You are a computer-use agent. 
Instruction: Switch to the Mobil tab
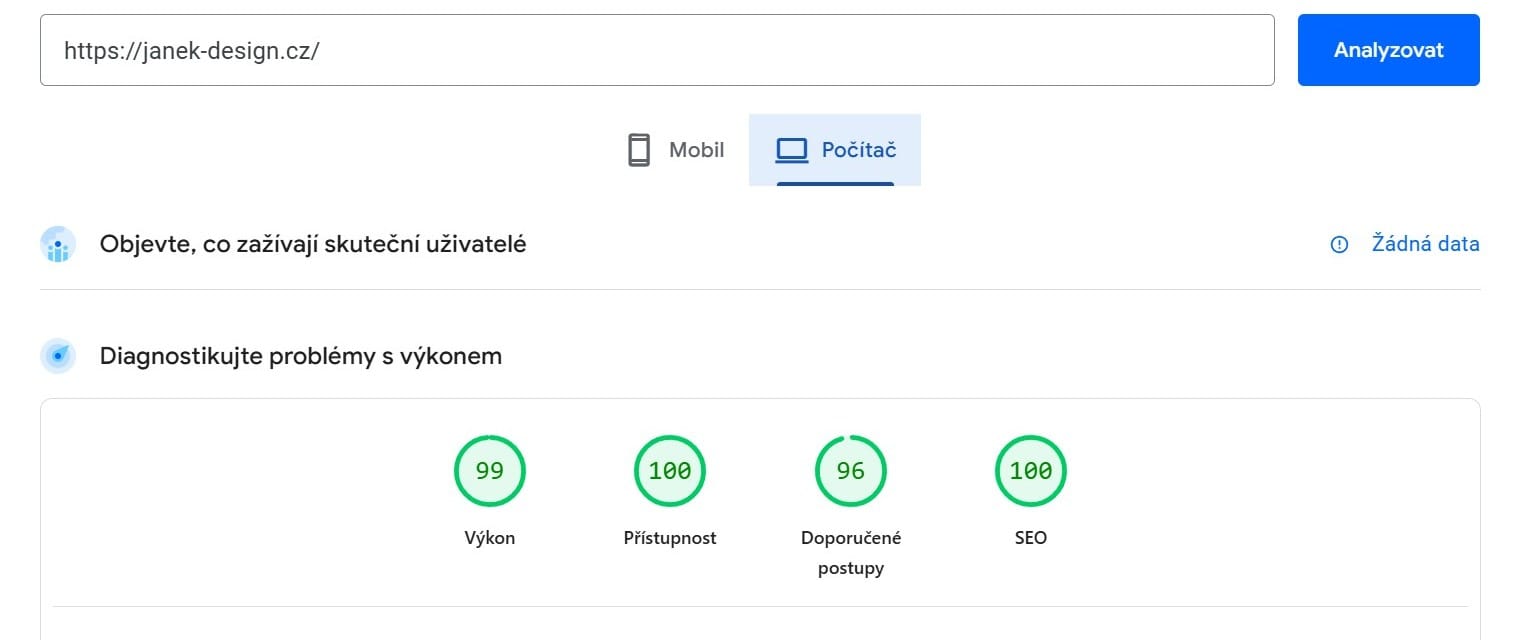click(676, 150)
